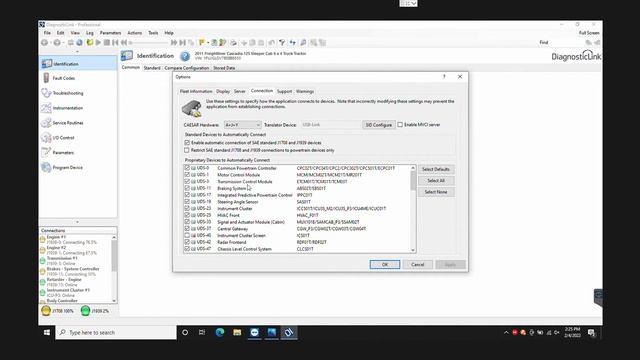Viewport: 640px width, 360px height.
Task: Switch to the Server tab in Options
Action: pyautogui.click(x=240, y=91)
